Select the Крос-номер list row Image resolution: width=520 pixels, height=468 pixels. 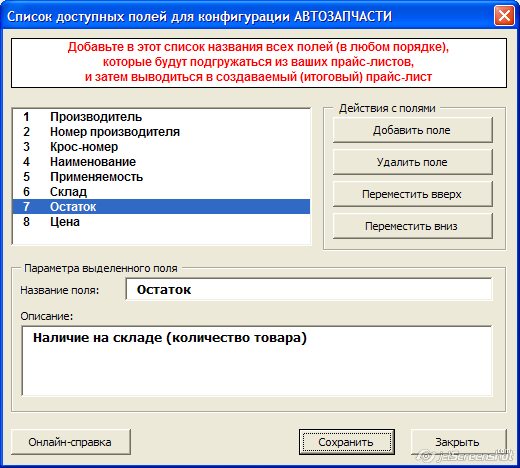click(x=161, y=147)
